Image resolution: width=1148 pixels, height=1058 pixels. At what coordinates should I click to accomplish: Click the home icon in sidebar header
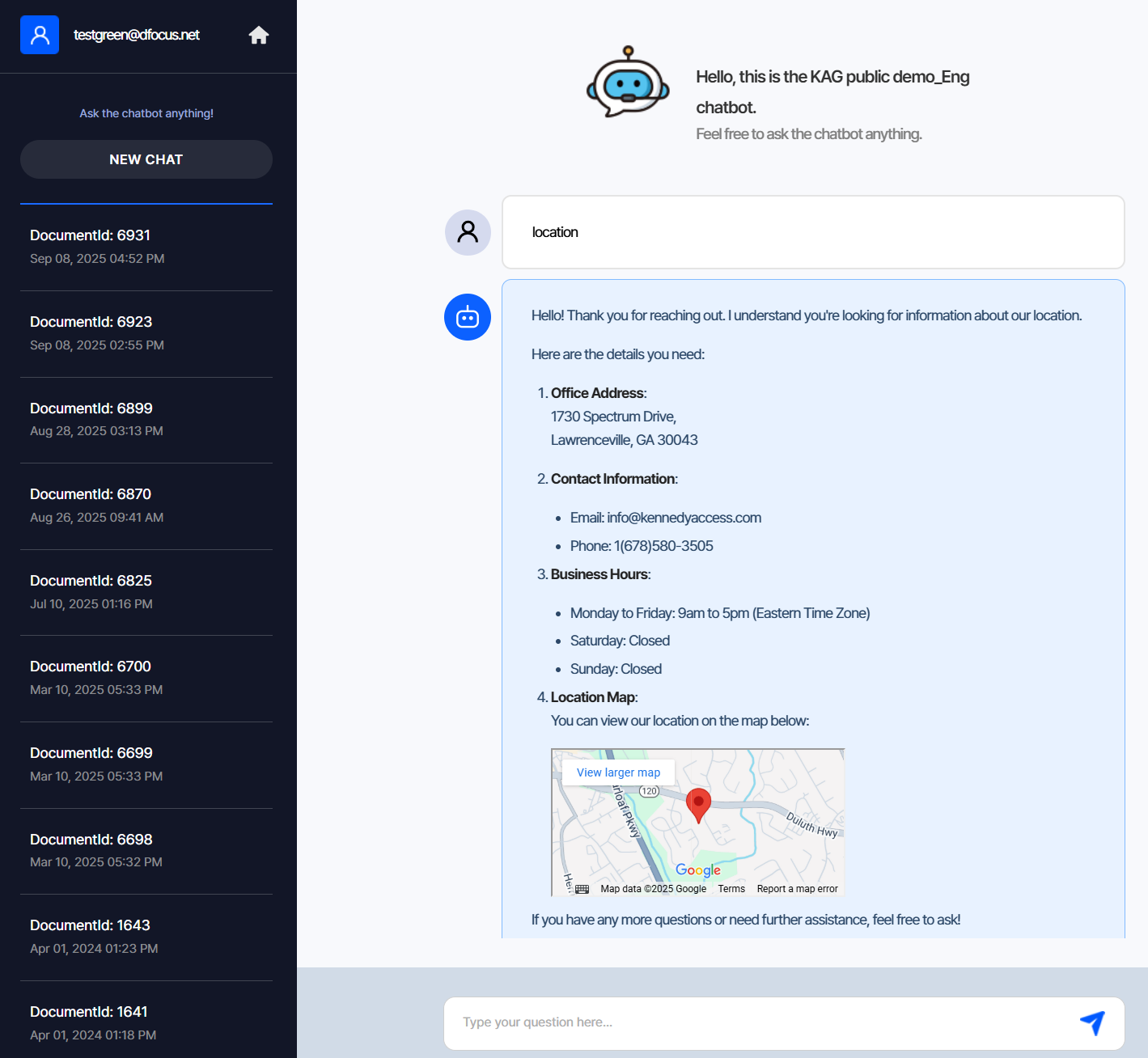(259, 35)
